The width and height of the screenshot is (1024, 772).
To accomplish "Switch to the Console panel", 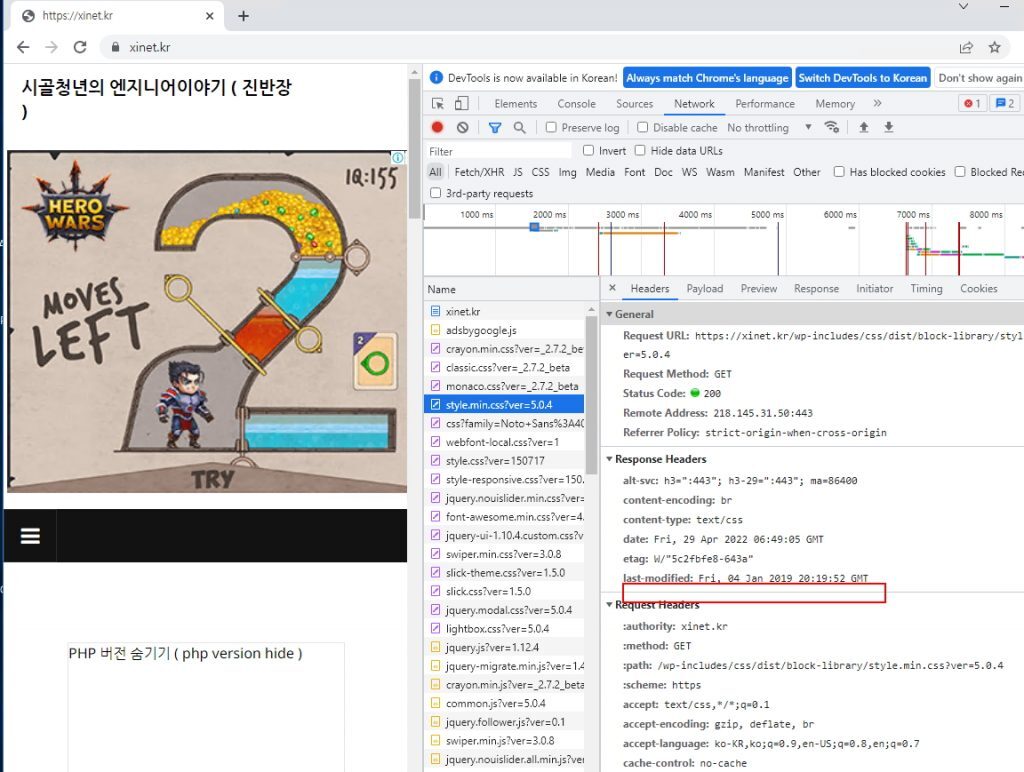I will 576,104.
